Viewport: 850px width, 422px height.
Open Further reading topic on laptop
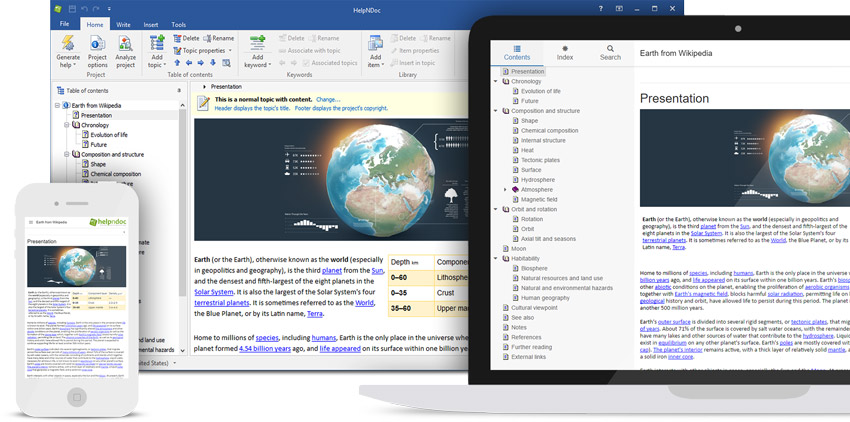(x=531, y=347)
